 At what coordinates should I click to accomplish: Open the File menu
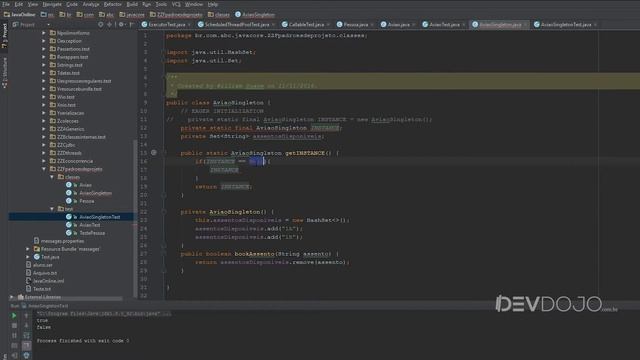pos(6,4)
